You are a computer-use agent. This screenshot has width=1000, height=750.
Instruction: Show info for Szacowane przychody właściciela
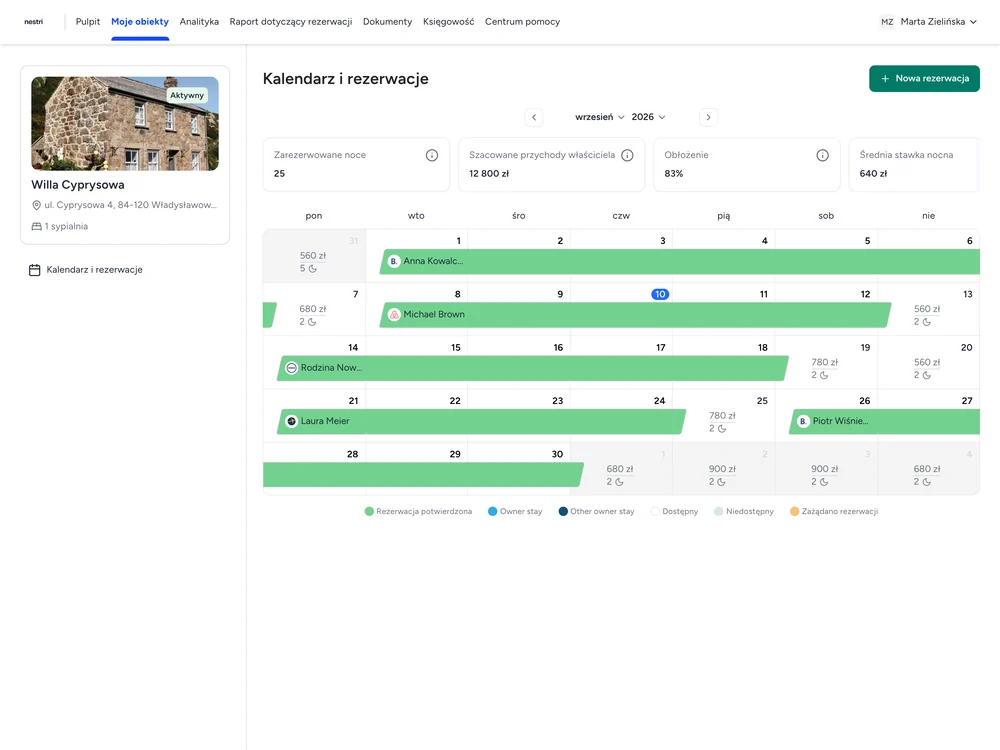tap(627, 155)
